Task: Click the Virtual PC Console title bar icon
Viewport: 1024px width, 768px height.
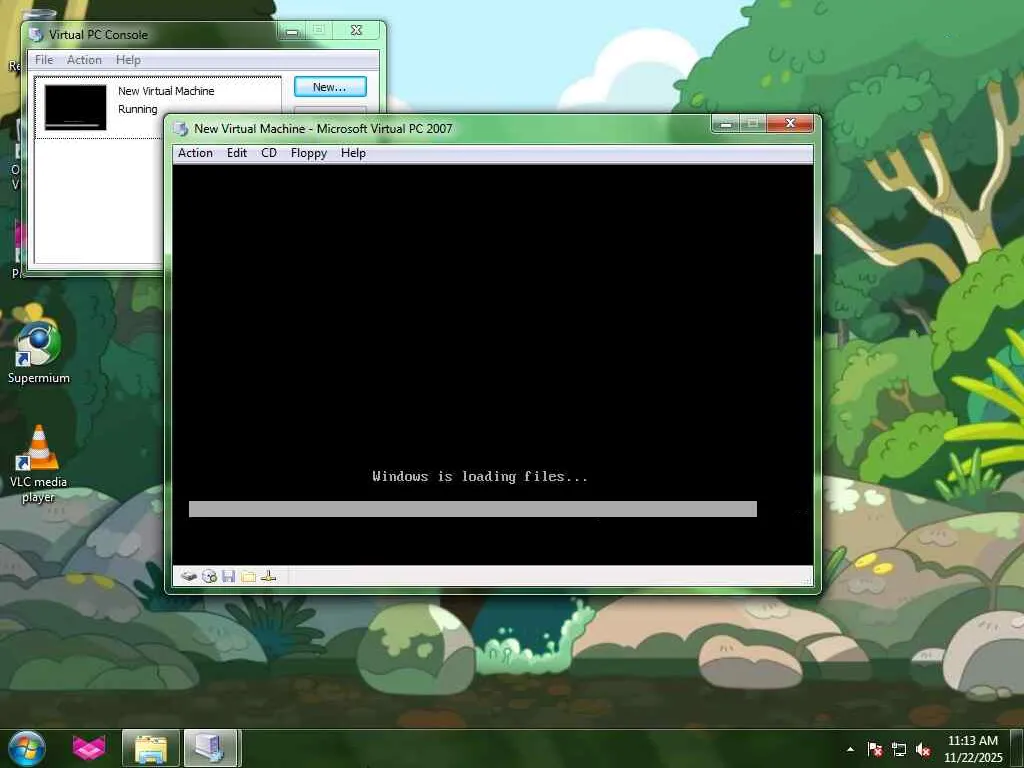Action: (x=36, y=35)
